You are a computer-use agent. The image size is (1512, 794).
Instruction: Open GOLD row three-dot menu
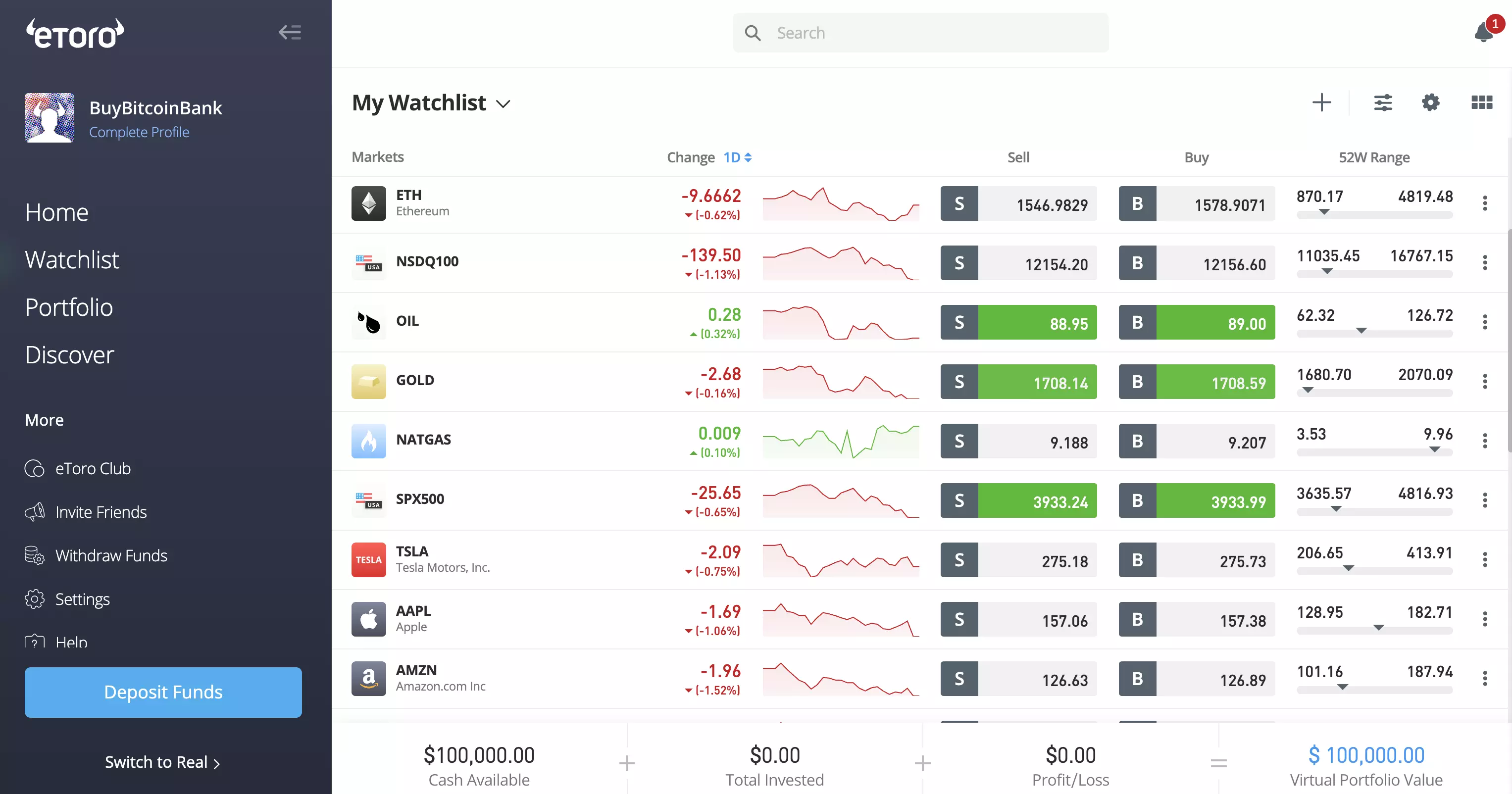[1485, 382]
